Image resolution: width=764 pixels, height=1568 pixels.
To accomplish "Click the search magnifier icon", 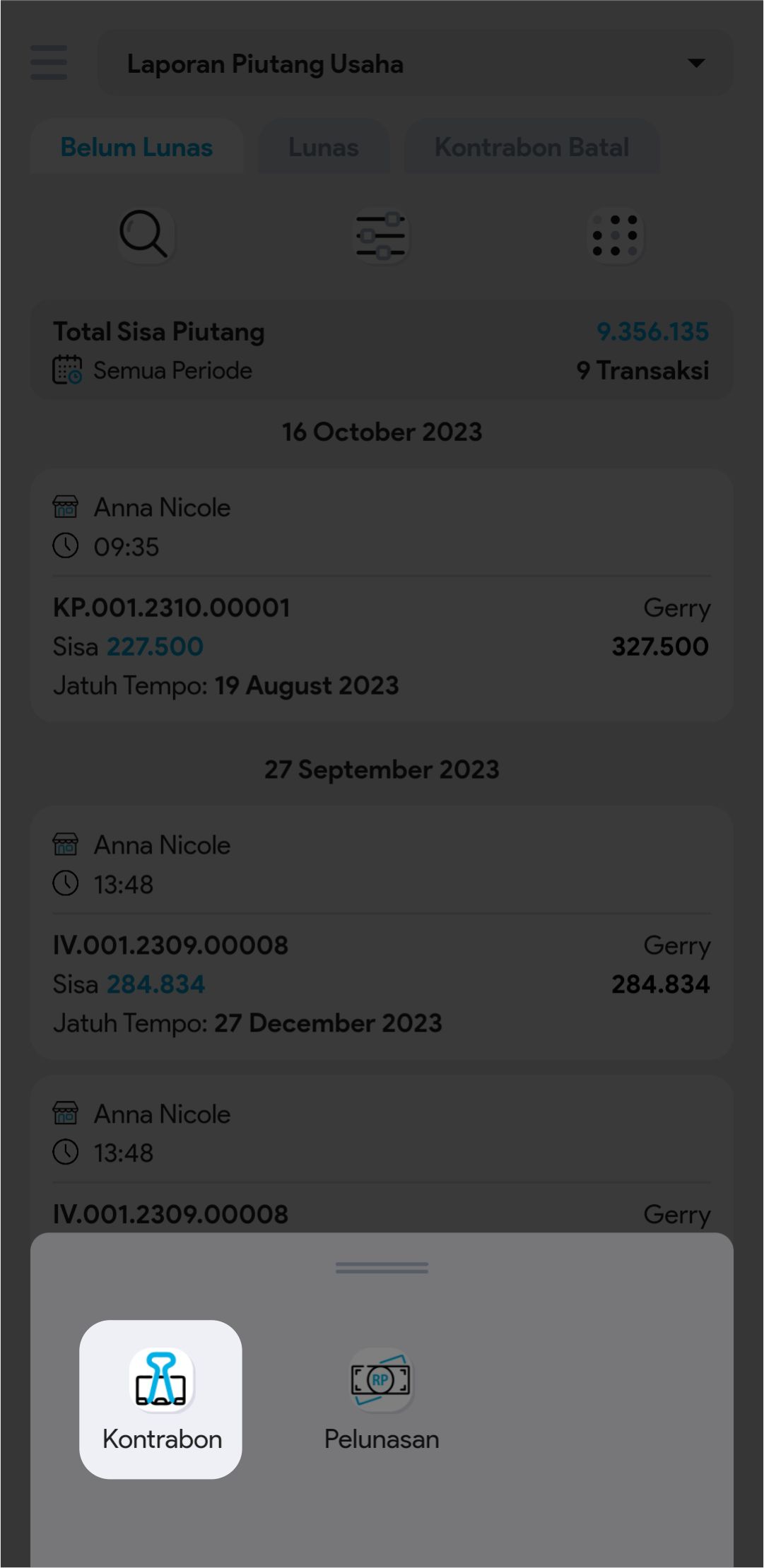I will (x=144, y=234).
